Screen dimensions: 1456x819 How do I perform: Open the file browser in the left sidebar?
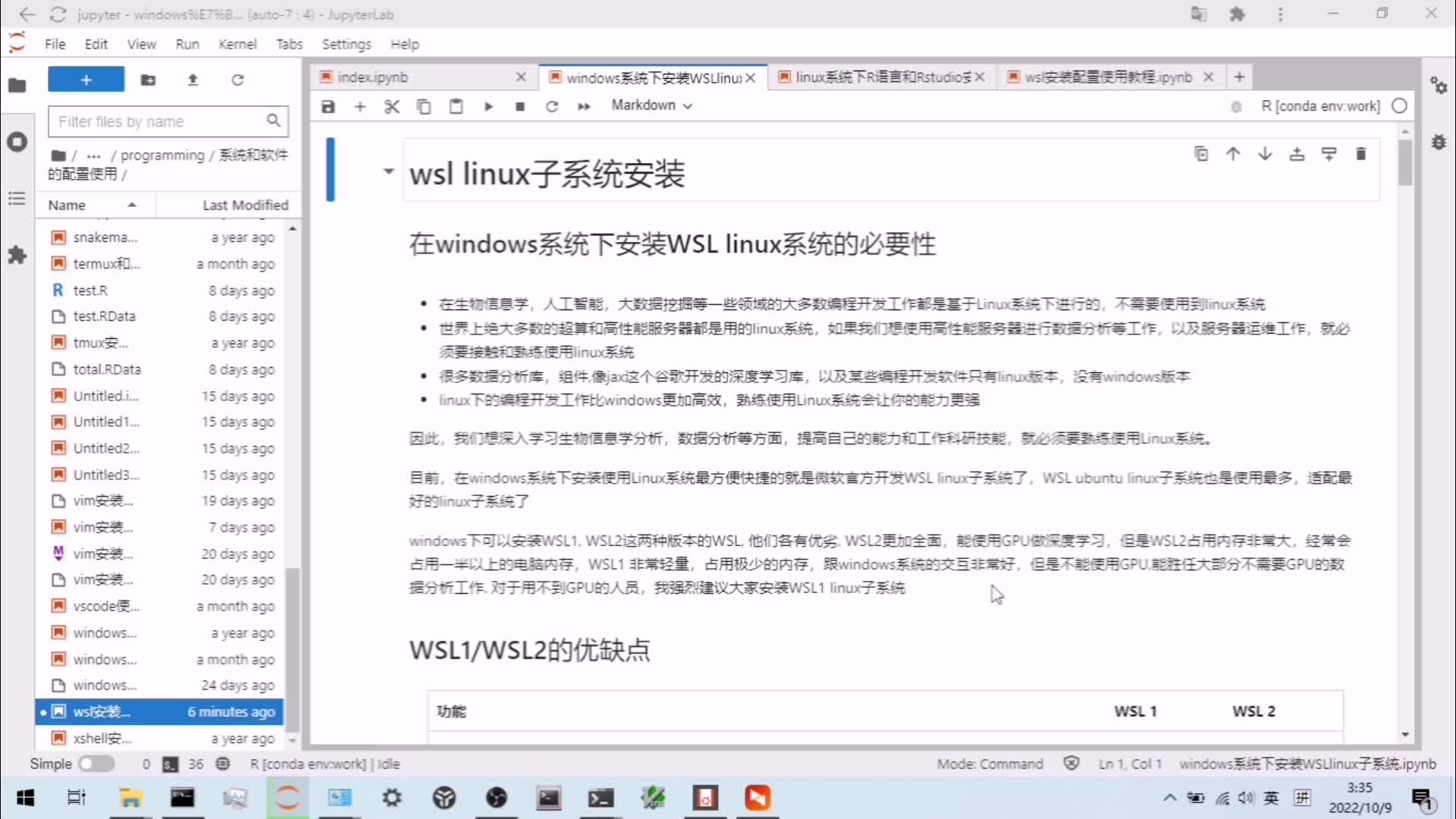(x=17, y=86)
